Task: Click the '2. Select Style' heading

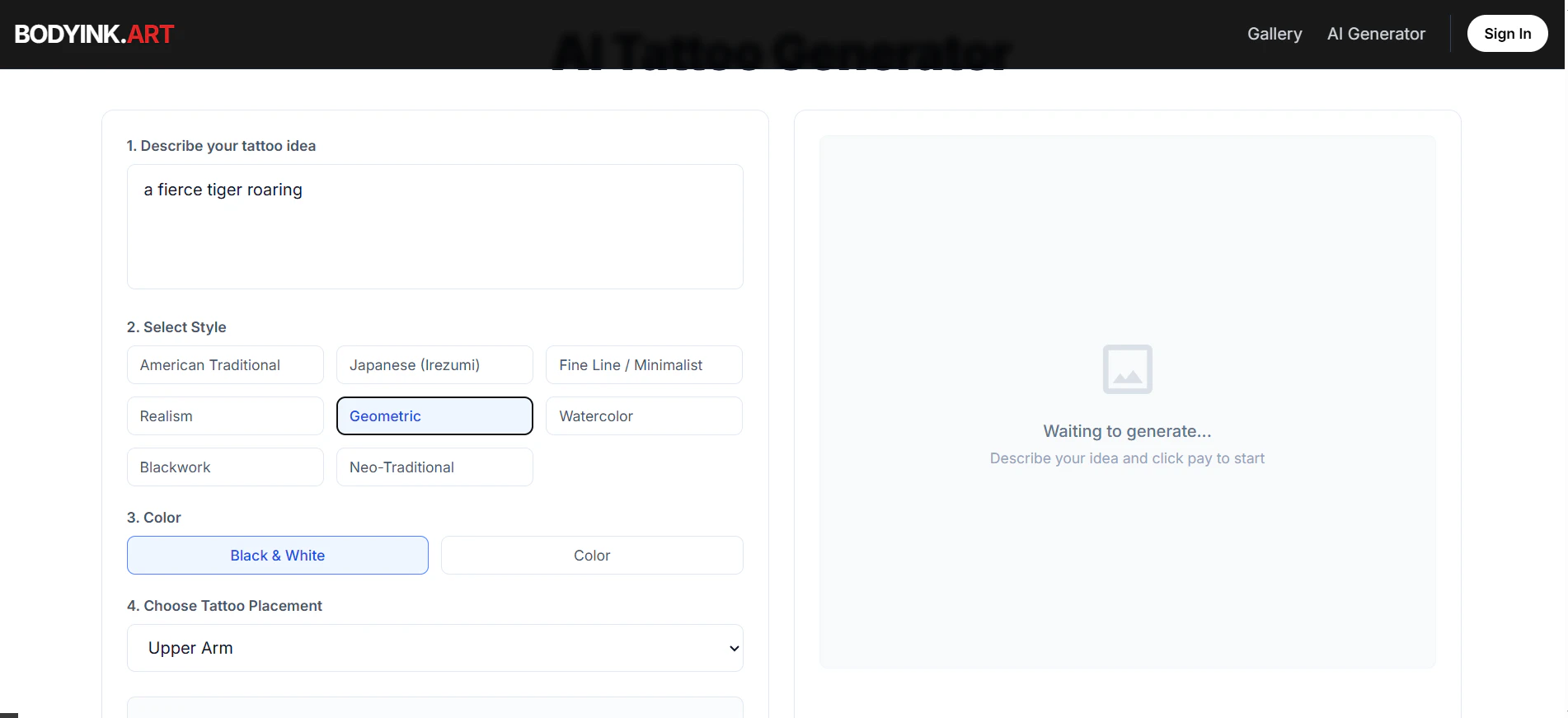Action: (176, 327)
